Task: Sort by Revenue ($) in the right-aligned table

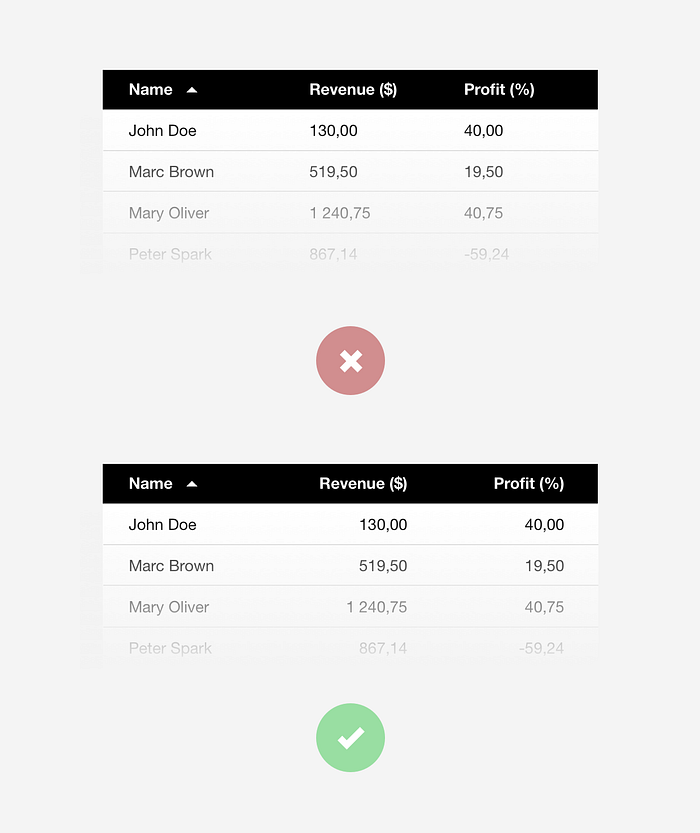Action: (363, 483)
